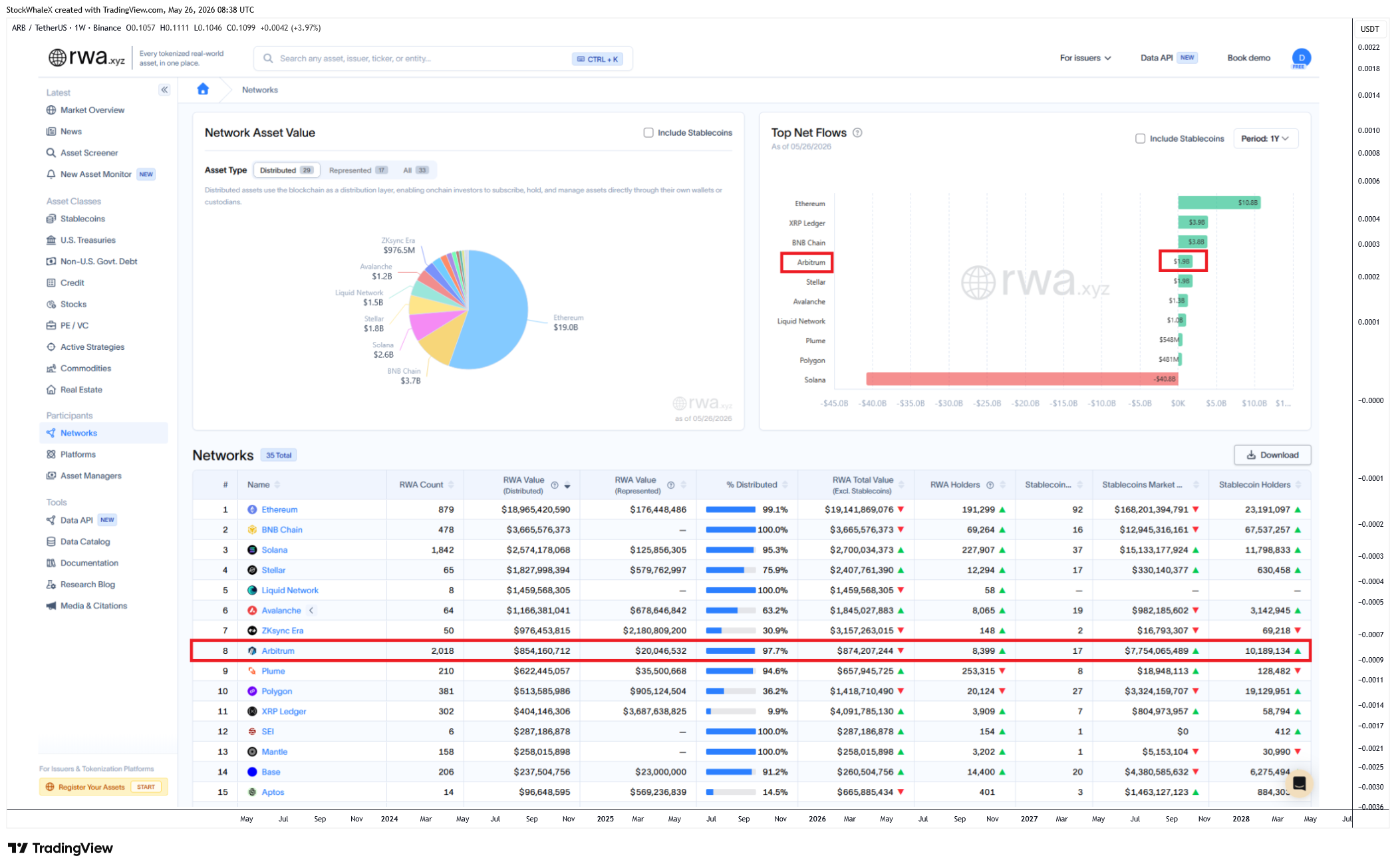The width and height of the screenshot is (1396, 868).
Task: Select the Distributed asset type tab
Action: pyautogui.click(x=287, y=170)
